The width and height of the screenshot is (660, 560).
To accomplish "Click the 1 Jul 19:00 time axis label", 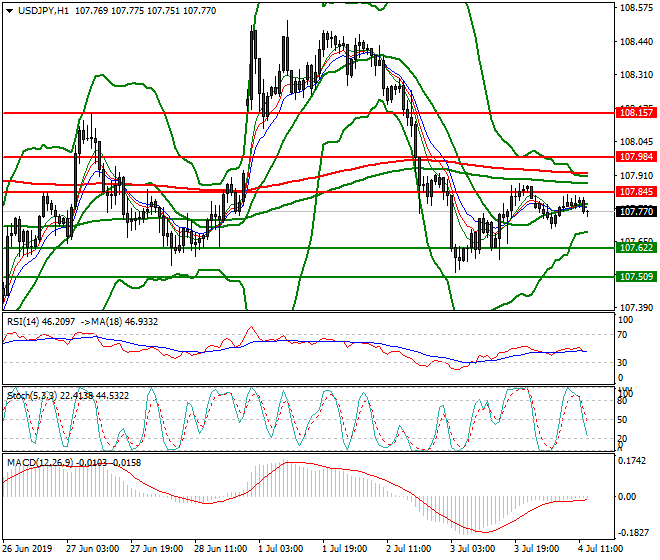I will click(345, 549).
